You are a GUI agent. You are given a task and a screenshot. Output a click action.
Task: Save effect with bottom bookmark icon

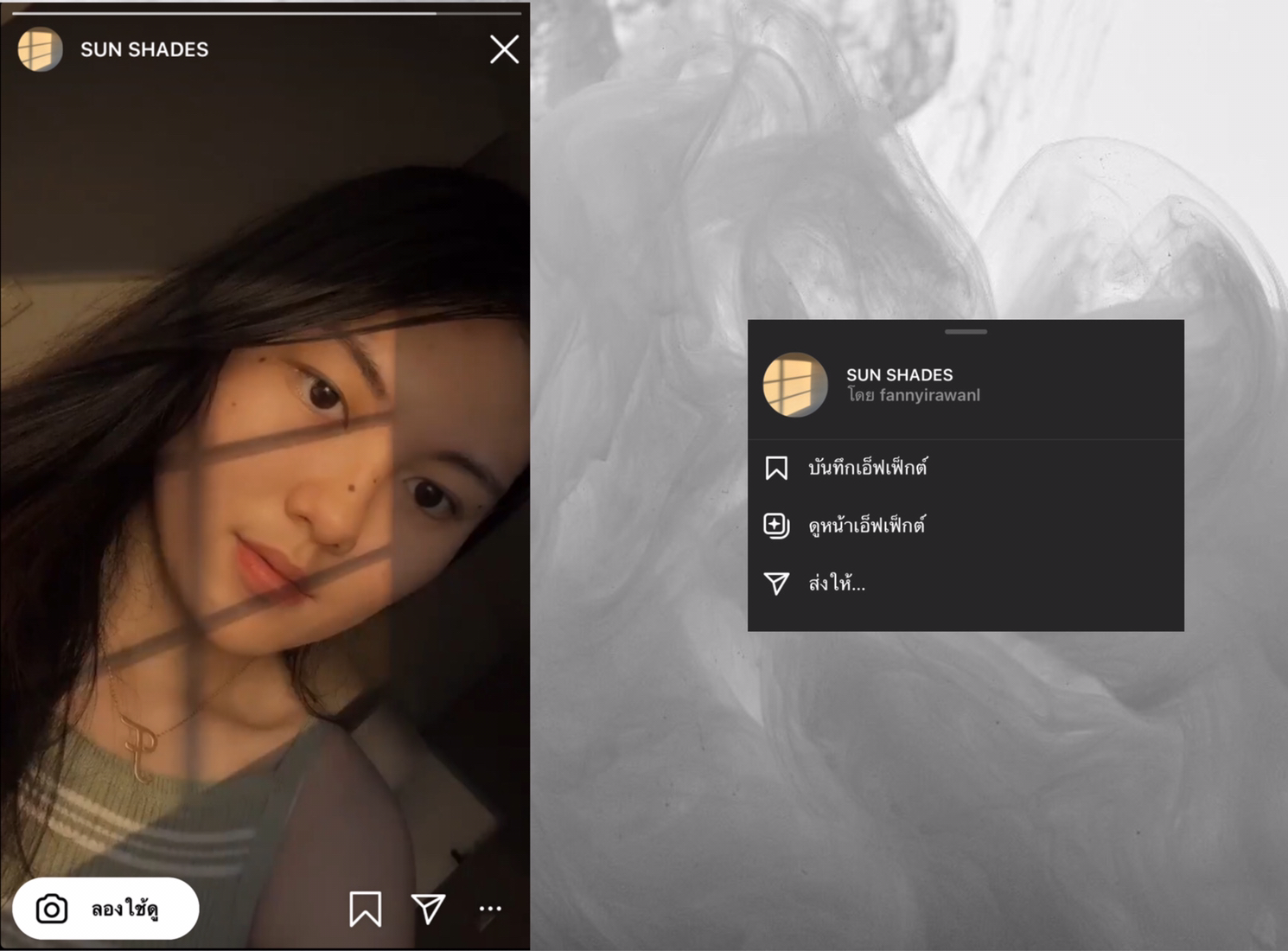pos(365,909)
